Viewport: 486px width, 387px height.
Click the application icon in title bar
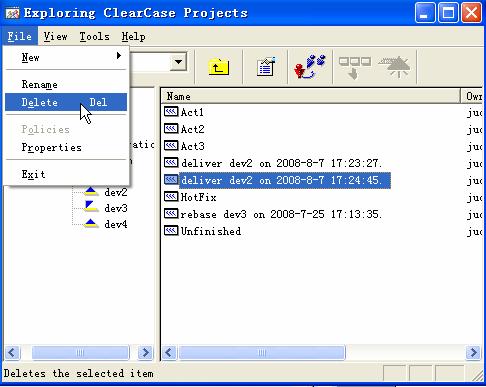[12, 13]
